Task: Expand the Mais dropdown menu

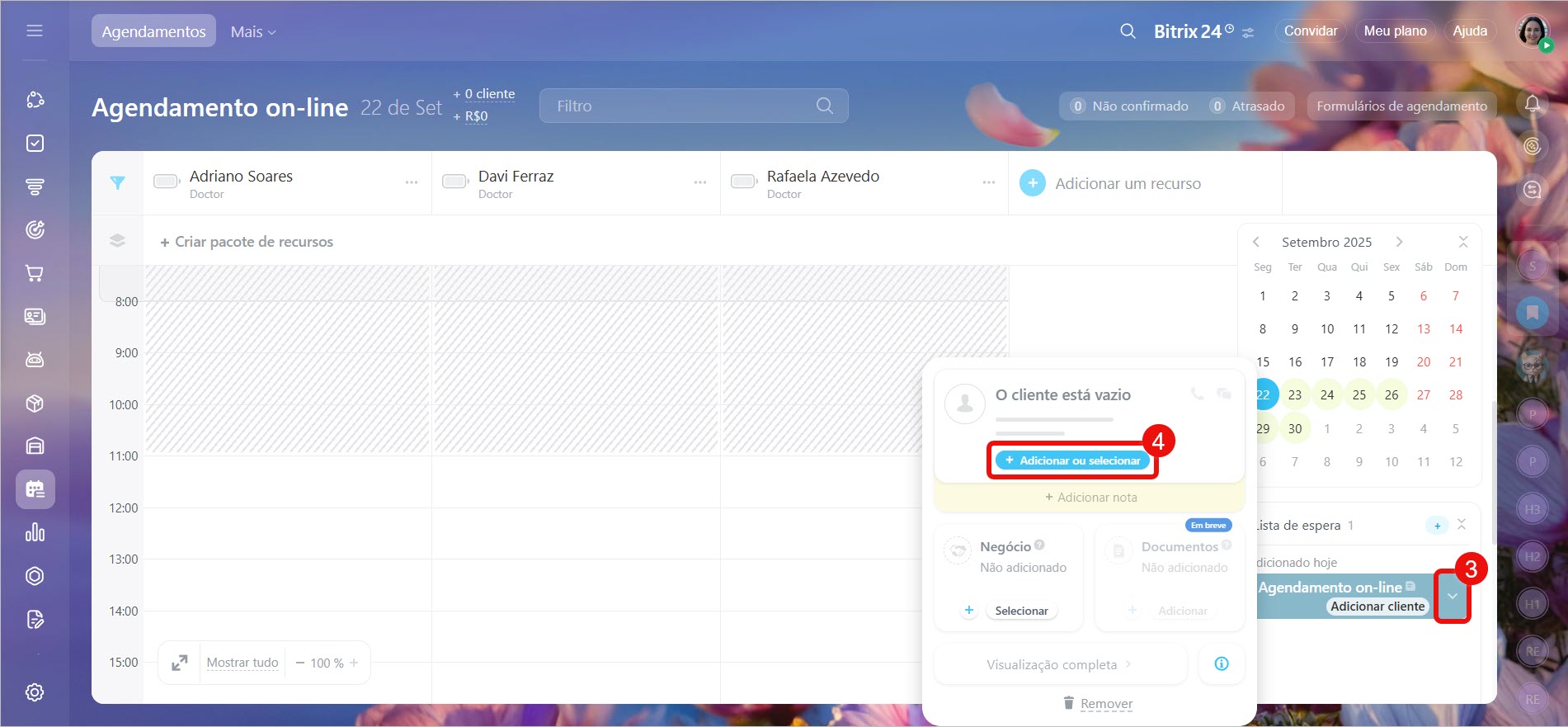Action: [x=252, y=31]
